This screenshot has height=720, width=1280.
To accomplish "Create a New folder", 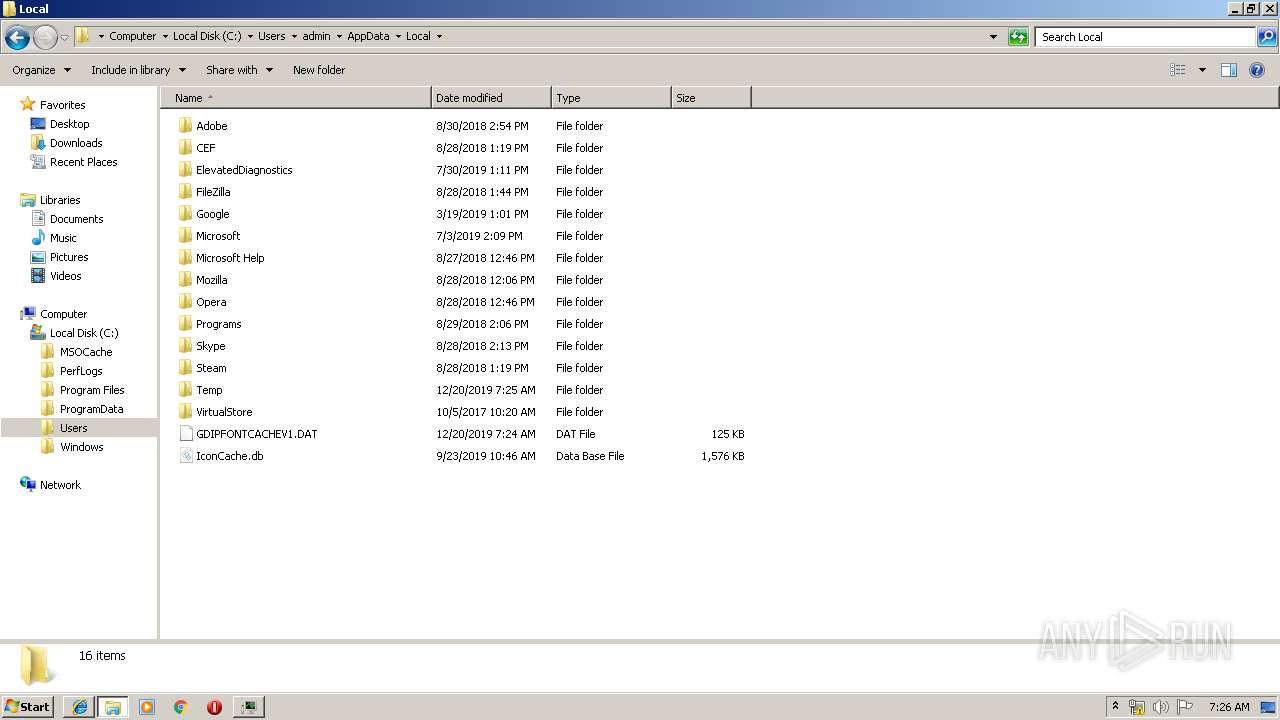I will 319,70.
